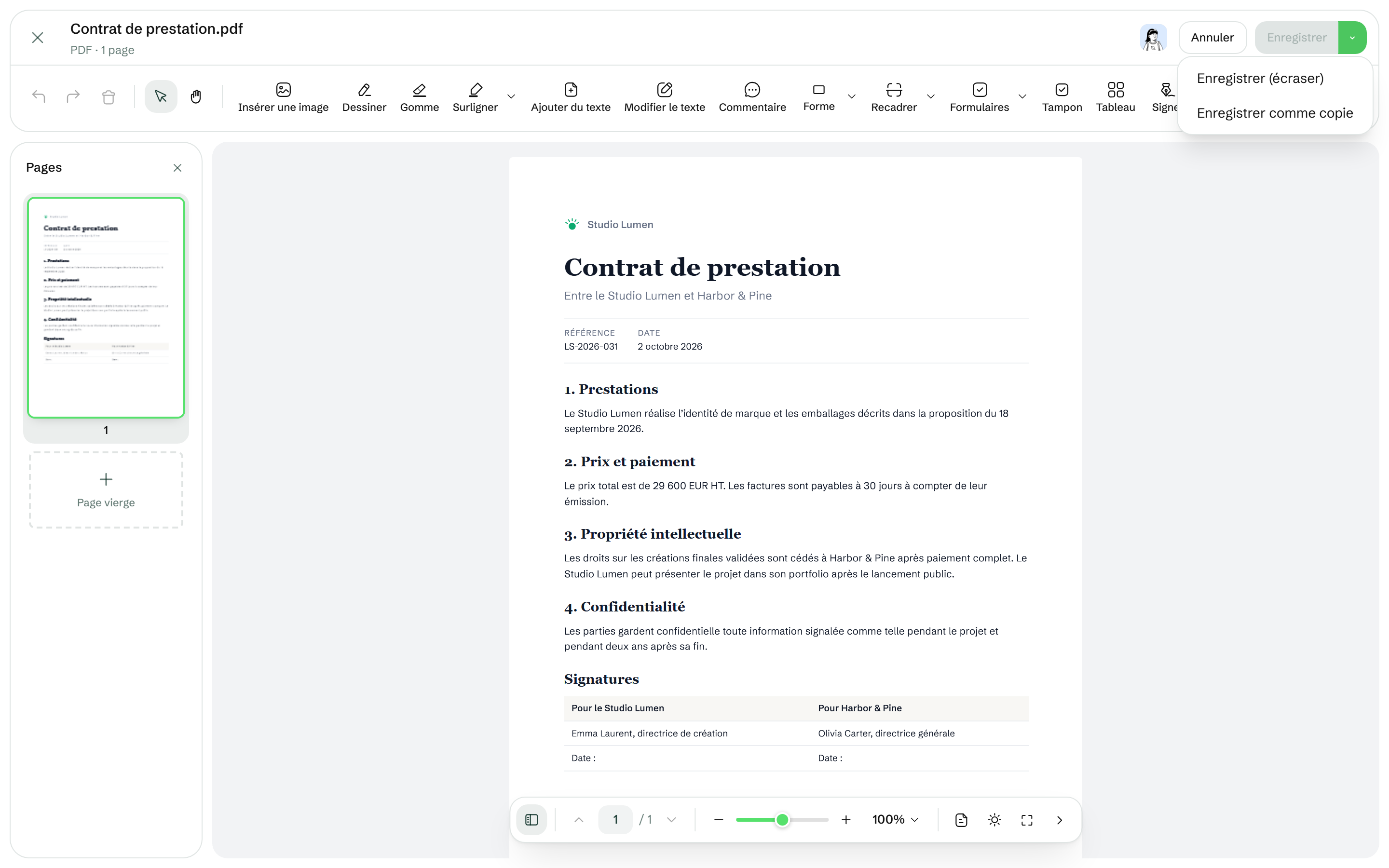Choose the Recadrer crop tool
1389x868 pixels.
(894, 97)
